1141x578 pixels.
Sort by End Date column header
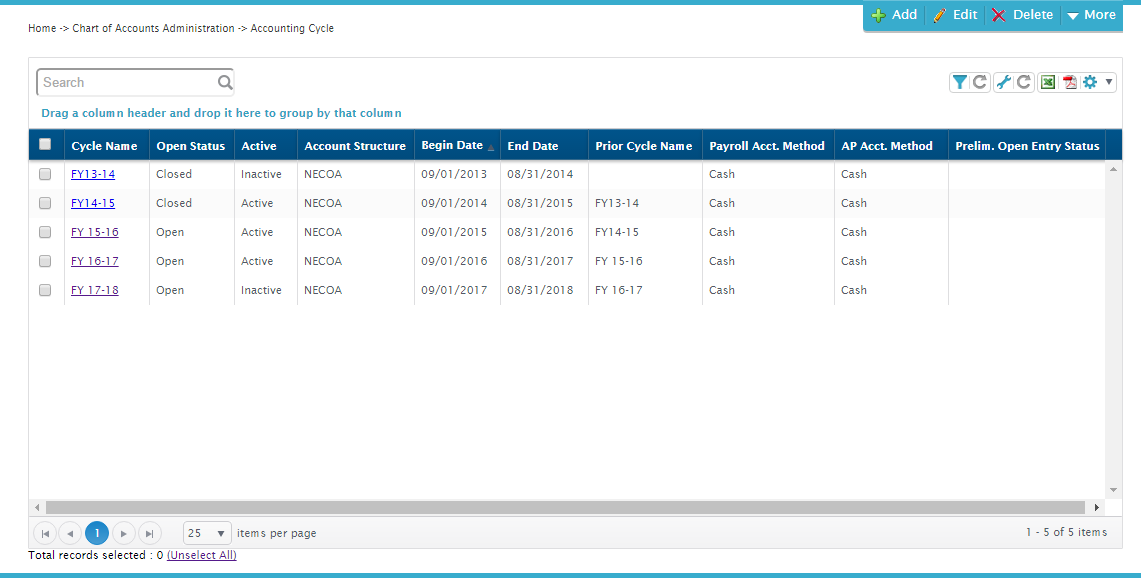(533, 146)
